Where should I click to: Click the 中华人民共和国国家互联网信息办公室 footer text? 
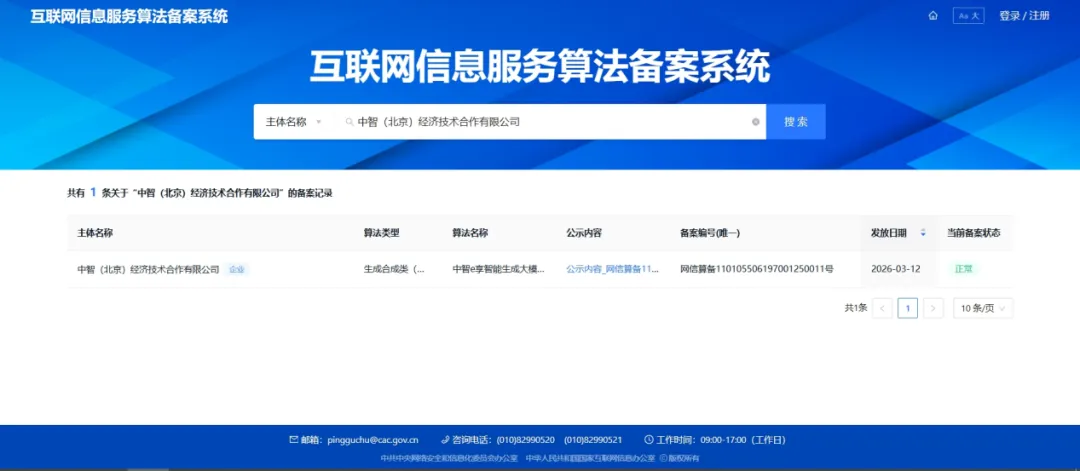[x=590, y=459]
